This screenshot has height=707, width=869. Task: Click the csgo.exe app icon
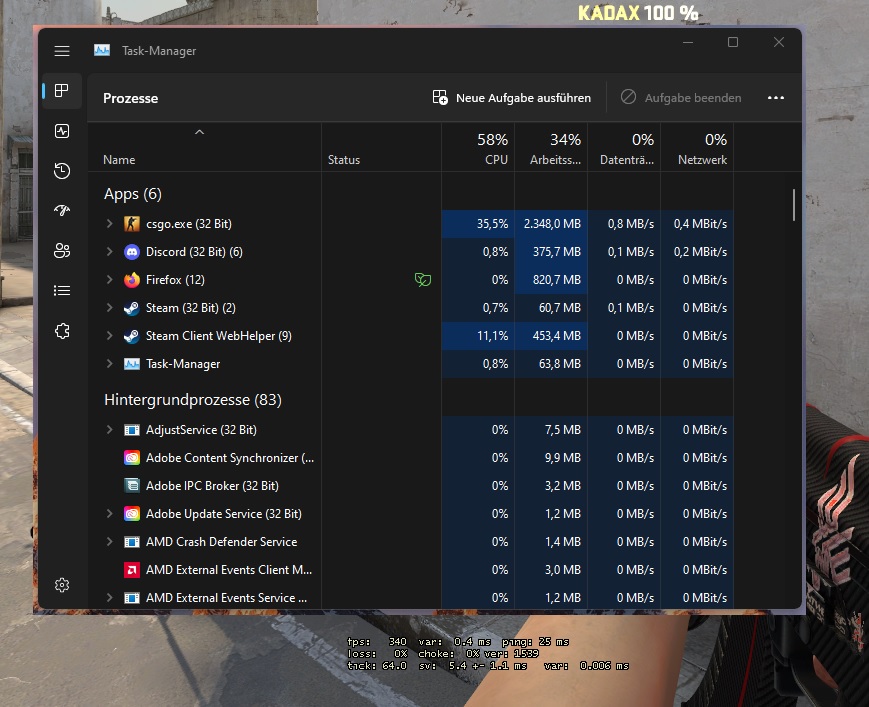[132, 224]
